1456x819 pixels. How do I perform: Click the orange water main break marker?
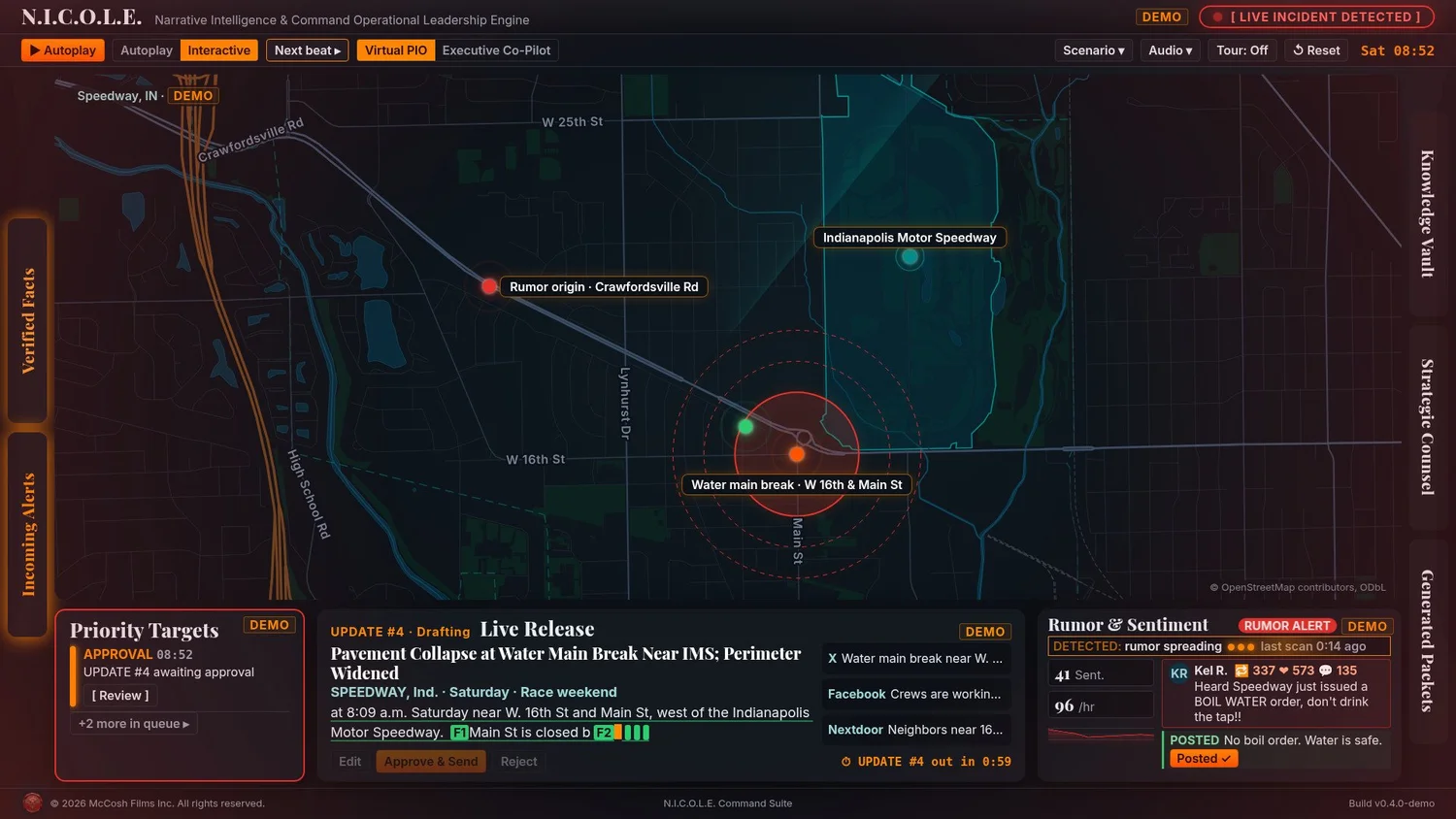pyautogui.click(x=797, y=454)
